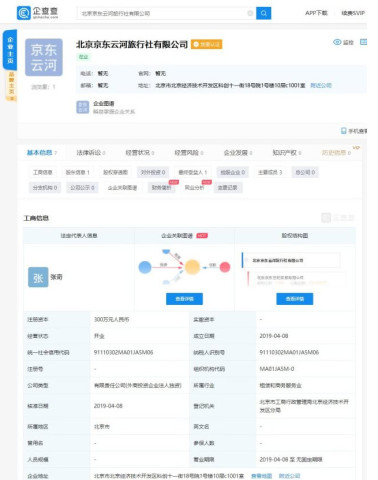Jump to 分支机构 0 sub-section
The height and width of the screenshot is (480, 378).
point(45,188)
